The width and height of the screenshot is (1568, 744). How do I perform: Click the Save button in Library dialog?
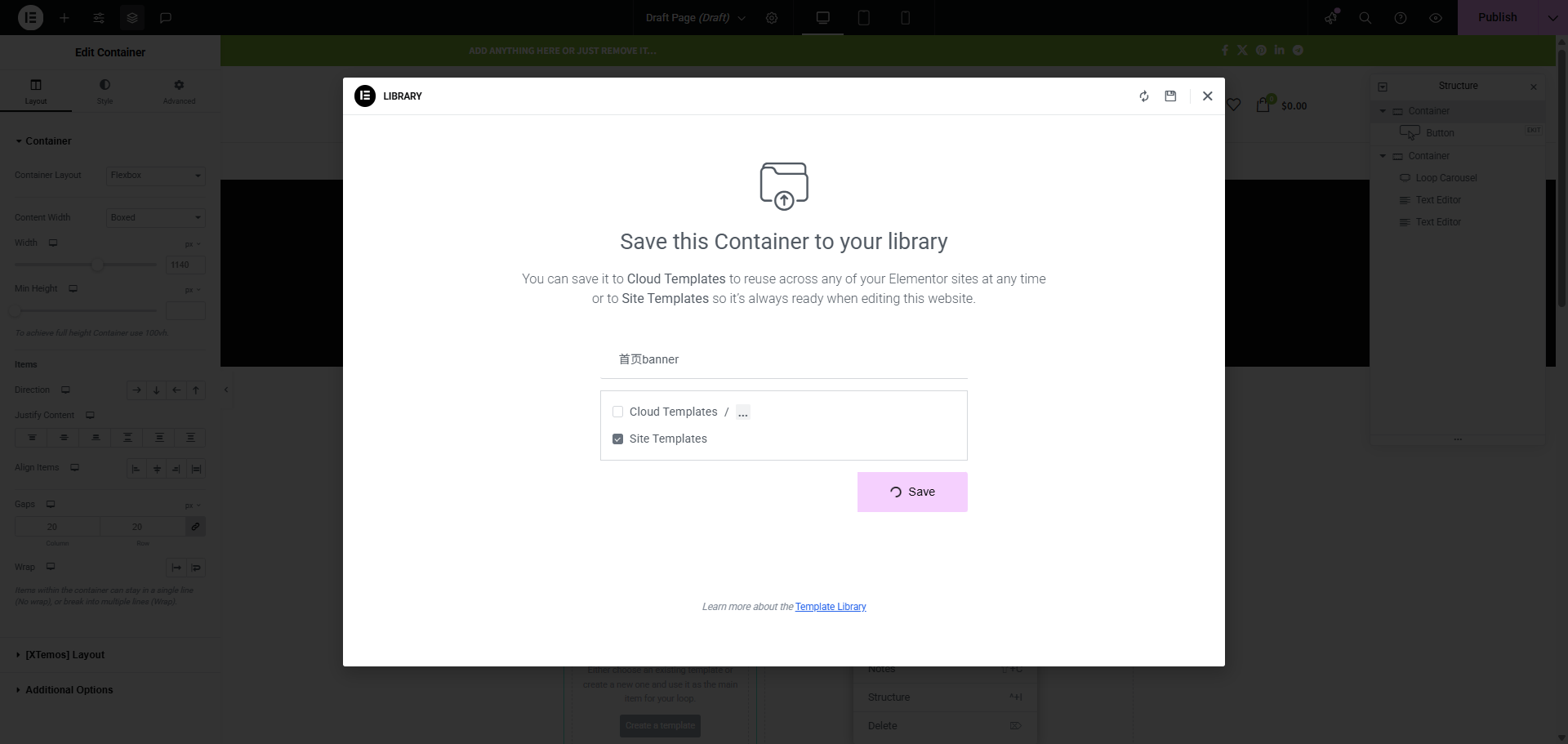[912, 492]
